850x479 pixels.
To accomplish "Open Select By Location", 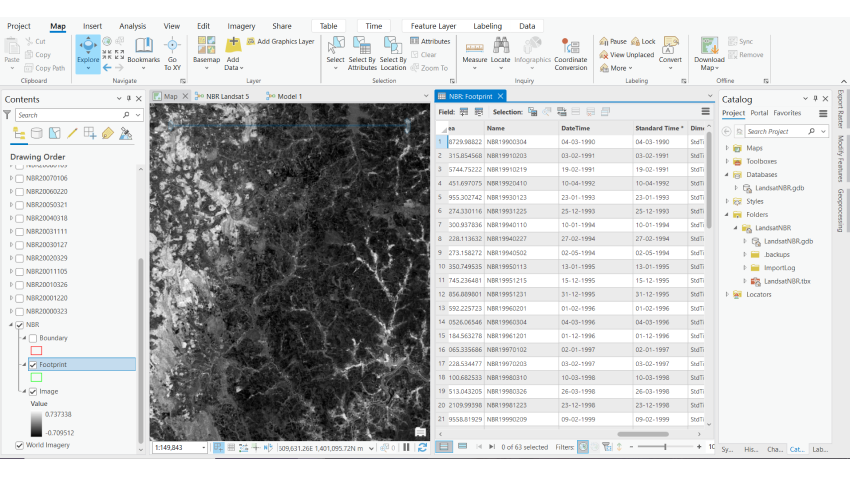I will pos(393,54).
